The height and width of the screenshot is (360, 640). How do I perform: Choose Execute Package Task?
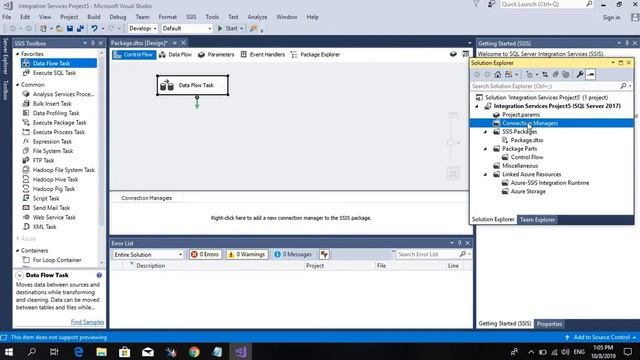pyautogui.click(x=60, y=122)
